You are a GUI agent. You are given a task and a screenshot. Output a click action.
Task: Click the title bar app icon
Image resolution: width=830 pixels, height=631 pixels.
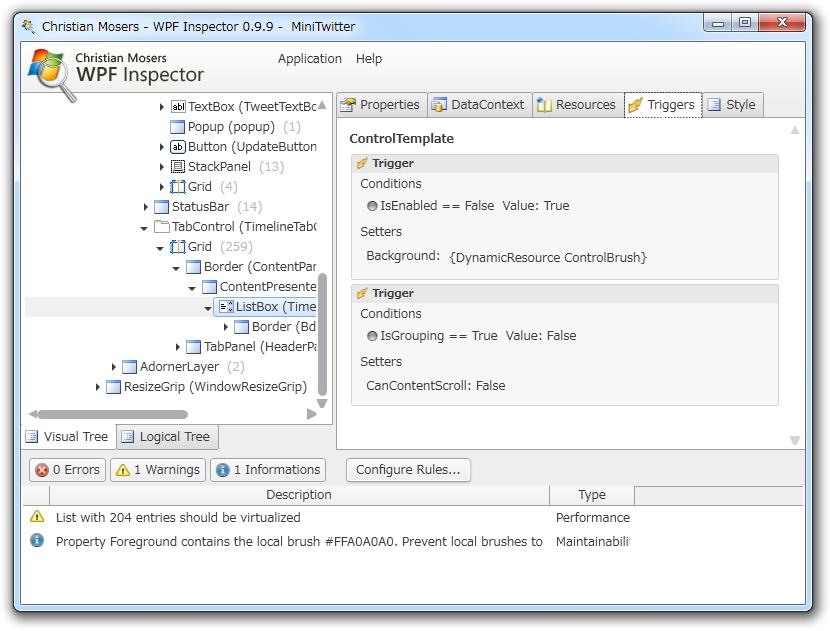29,26
